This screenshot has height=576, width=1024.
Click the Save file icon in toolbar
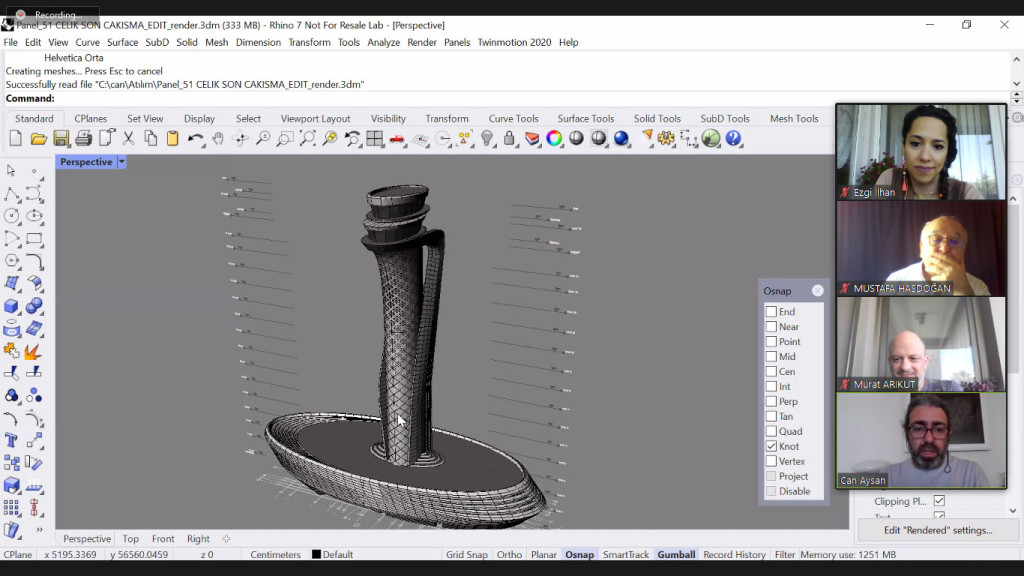tap(61, 139)
